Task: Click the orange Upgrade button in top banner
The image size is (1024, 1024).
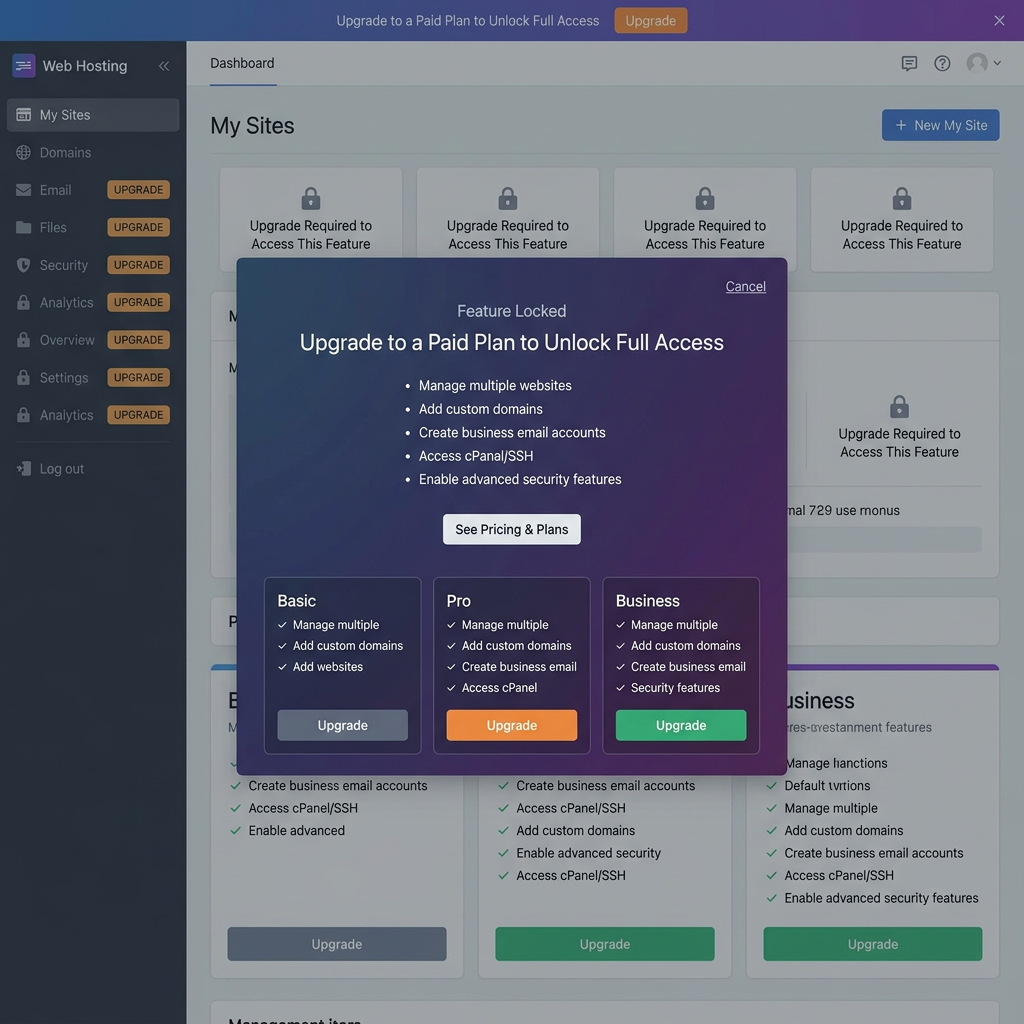Action: (650, 21)
